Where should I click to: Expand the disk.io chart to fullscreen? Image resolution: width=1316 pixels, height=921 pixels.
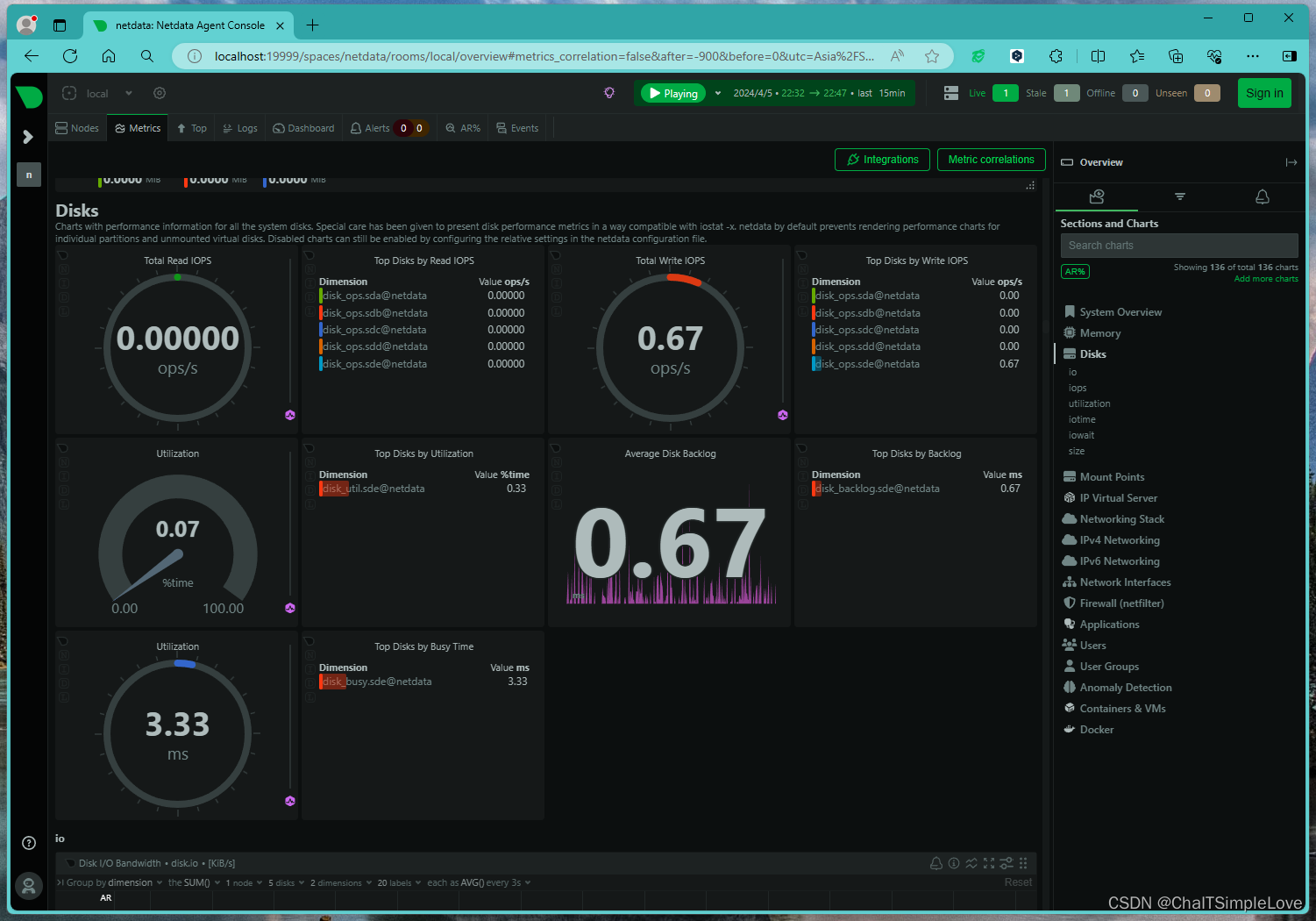tap(989, 863)
